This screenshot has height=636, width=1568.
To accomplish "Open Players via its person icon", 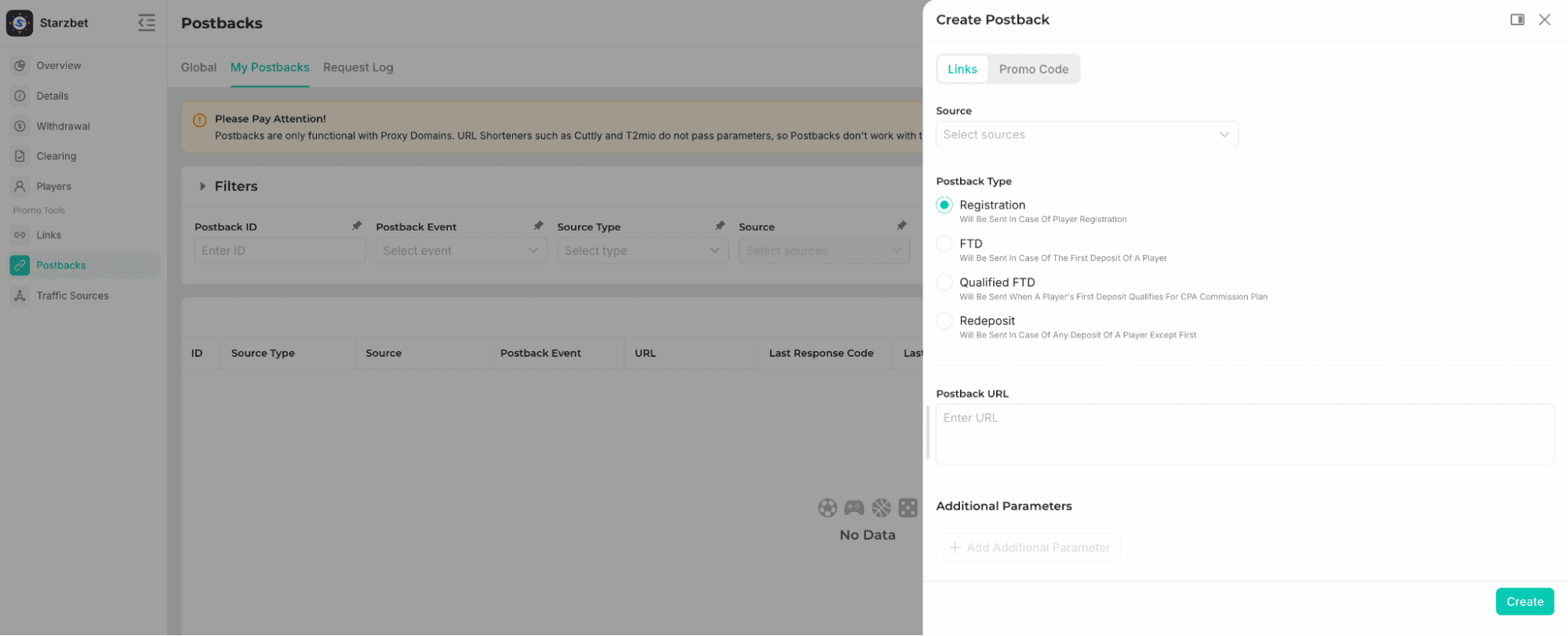I will coord(20,187).
